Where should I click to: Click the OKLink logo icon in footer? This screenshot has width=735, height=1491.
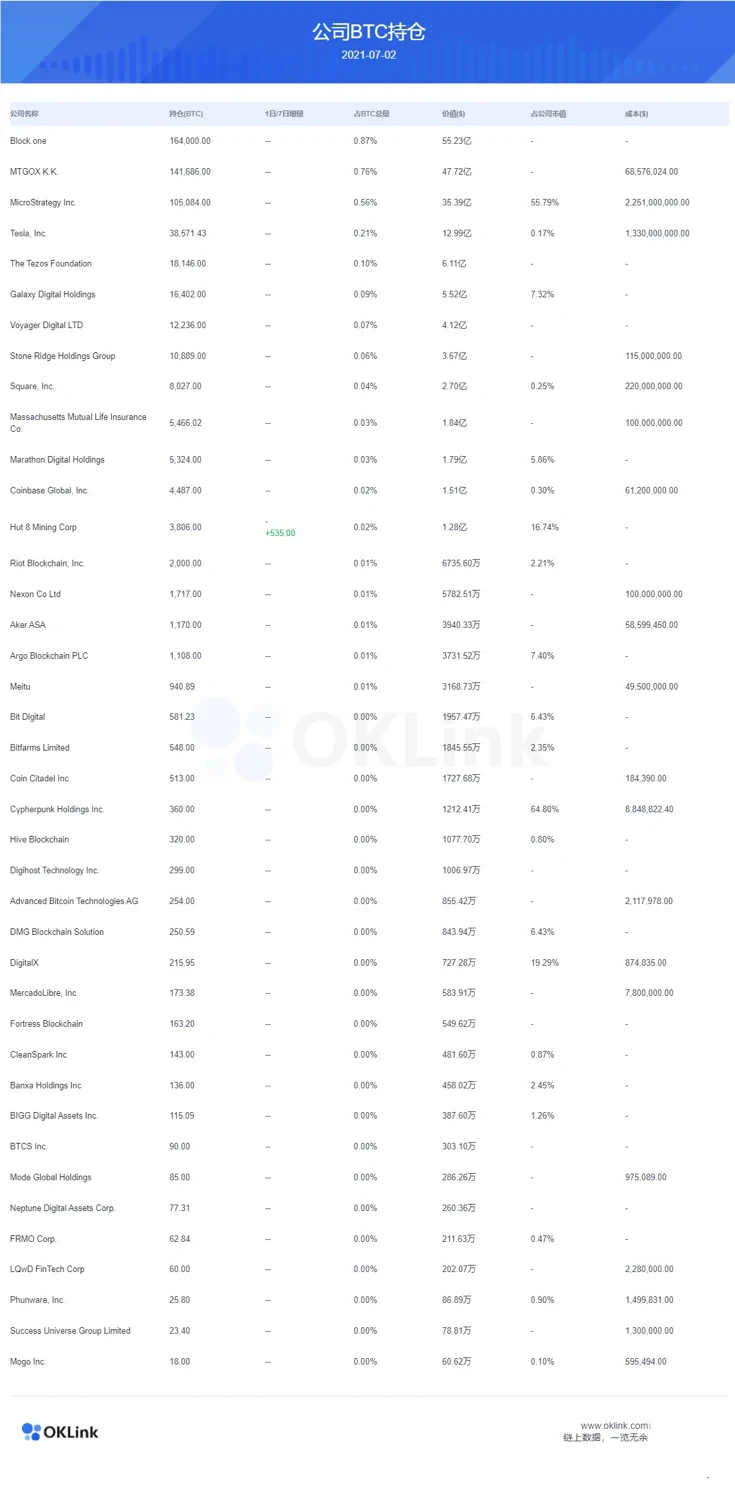coord(31,1432)
